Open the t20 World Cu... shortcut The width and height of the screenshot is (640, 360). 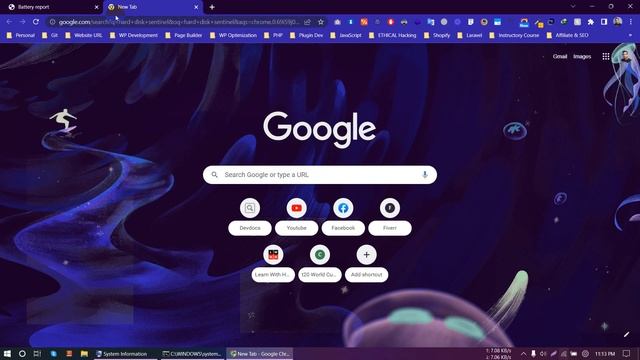click(320, 264)
